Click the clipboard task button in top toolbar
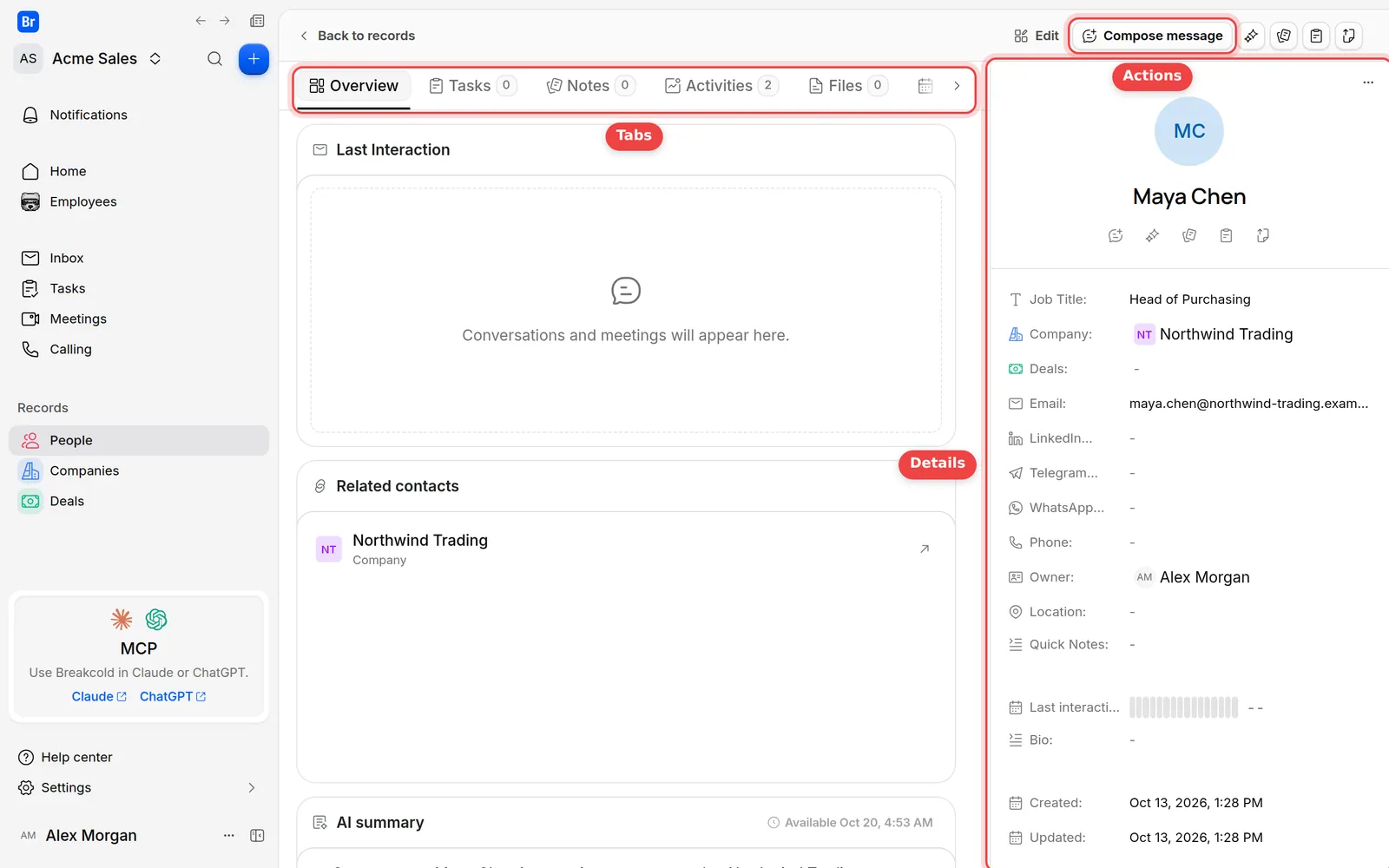Screen dimensions: 1389x868 (1316, 36)
